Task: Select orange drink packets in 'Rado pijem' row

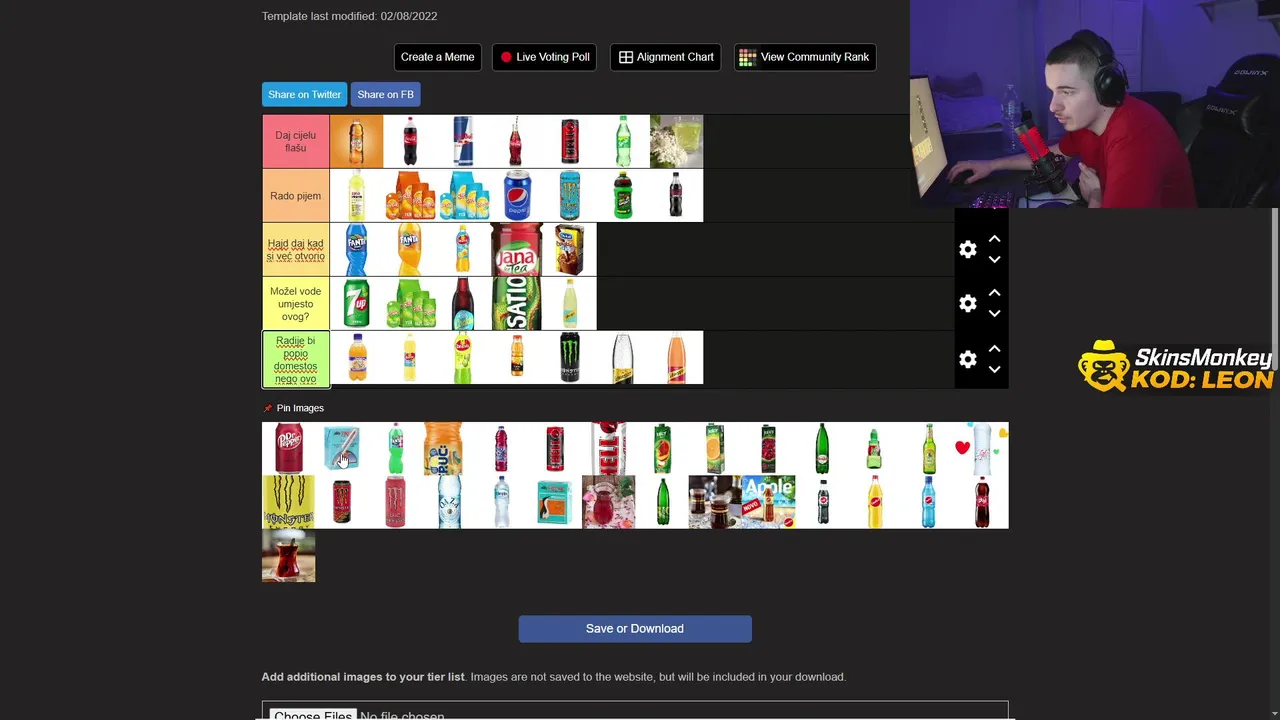Action: point(409,196)
